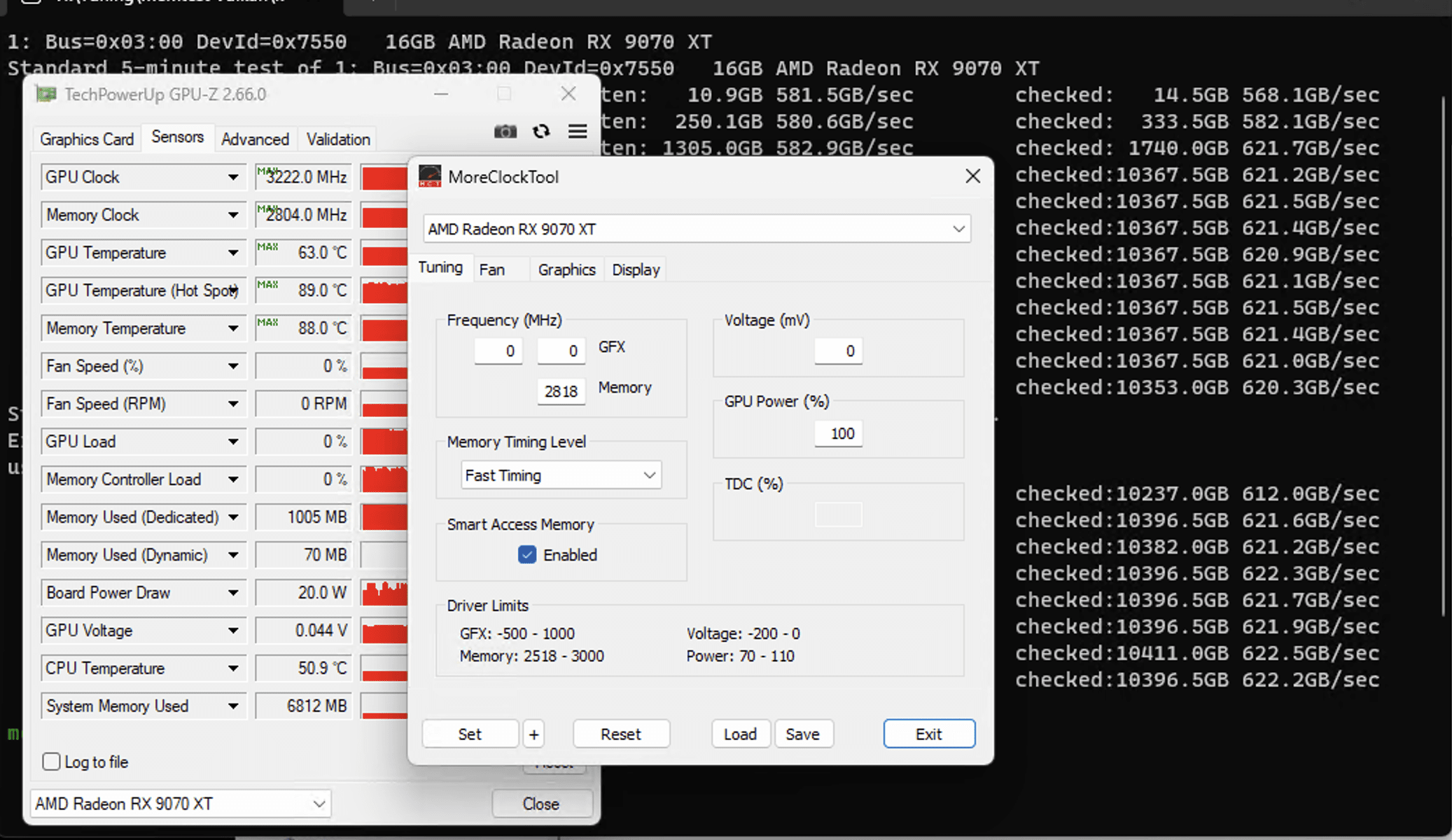Click the Memory frequency field showing 2818
Viewport: 1452px width, 840px height.
coord(561,391)
